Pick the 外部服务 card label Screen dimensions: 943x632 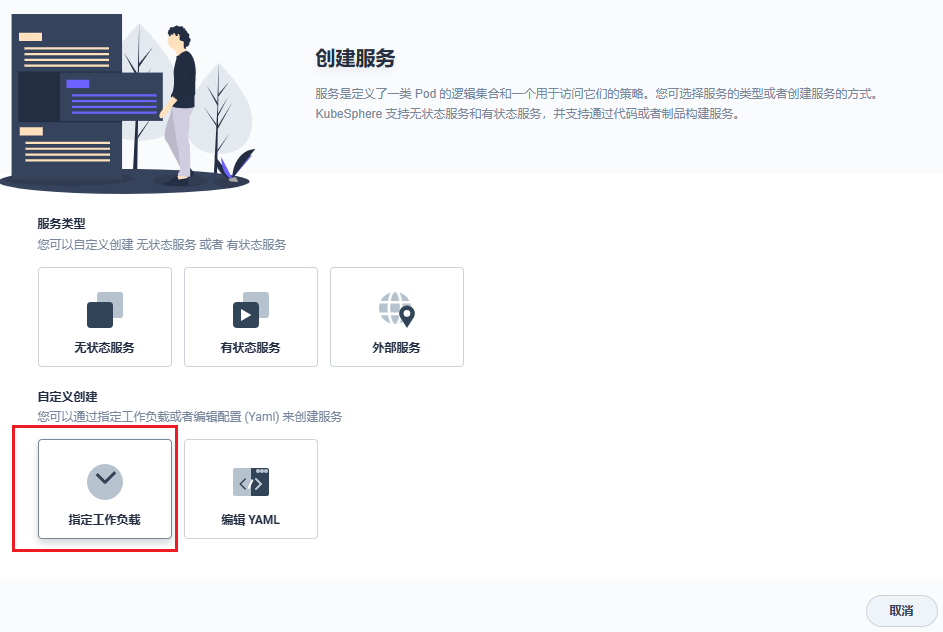[x=396, y=348]
